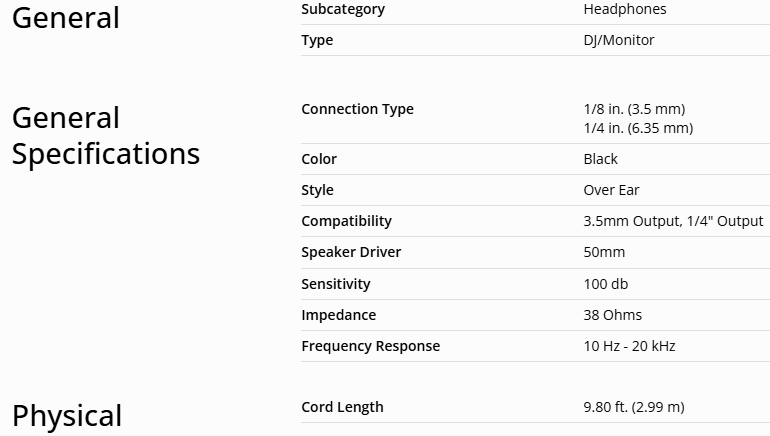Click the Black color value
The image size is (770, 436).
tap(601, 159)
